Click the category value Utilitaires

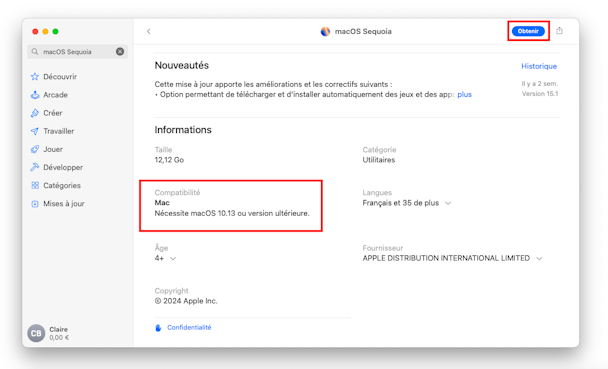click(x=379, y=160)
